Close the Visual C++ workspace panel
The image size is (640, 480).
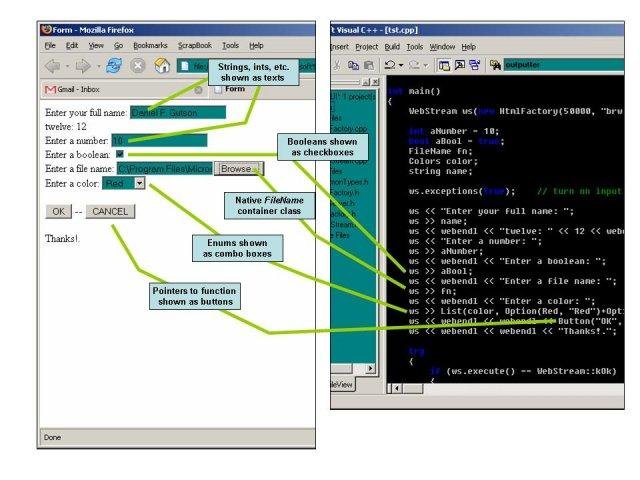pyautogui.click(x=375, y=82)
